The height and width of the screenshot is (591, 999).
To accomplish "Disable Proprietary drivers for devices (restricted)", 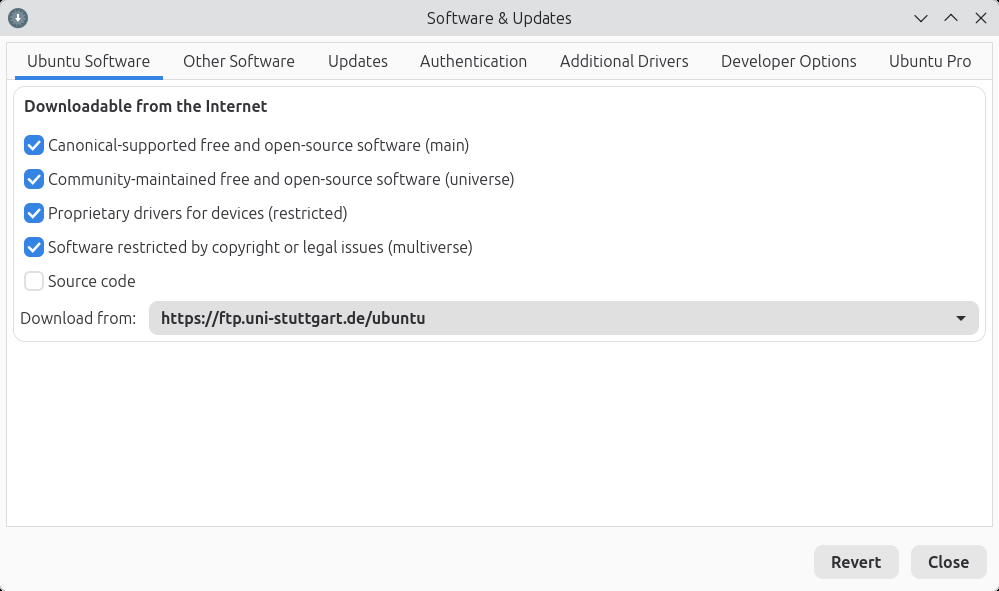I will 34,213.
